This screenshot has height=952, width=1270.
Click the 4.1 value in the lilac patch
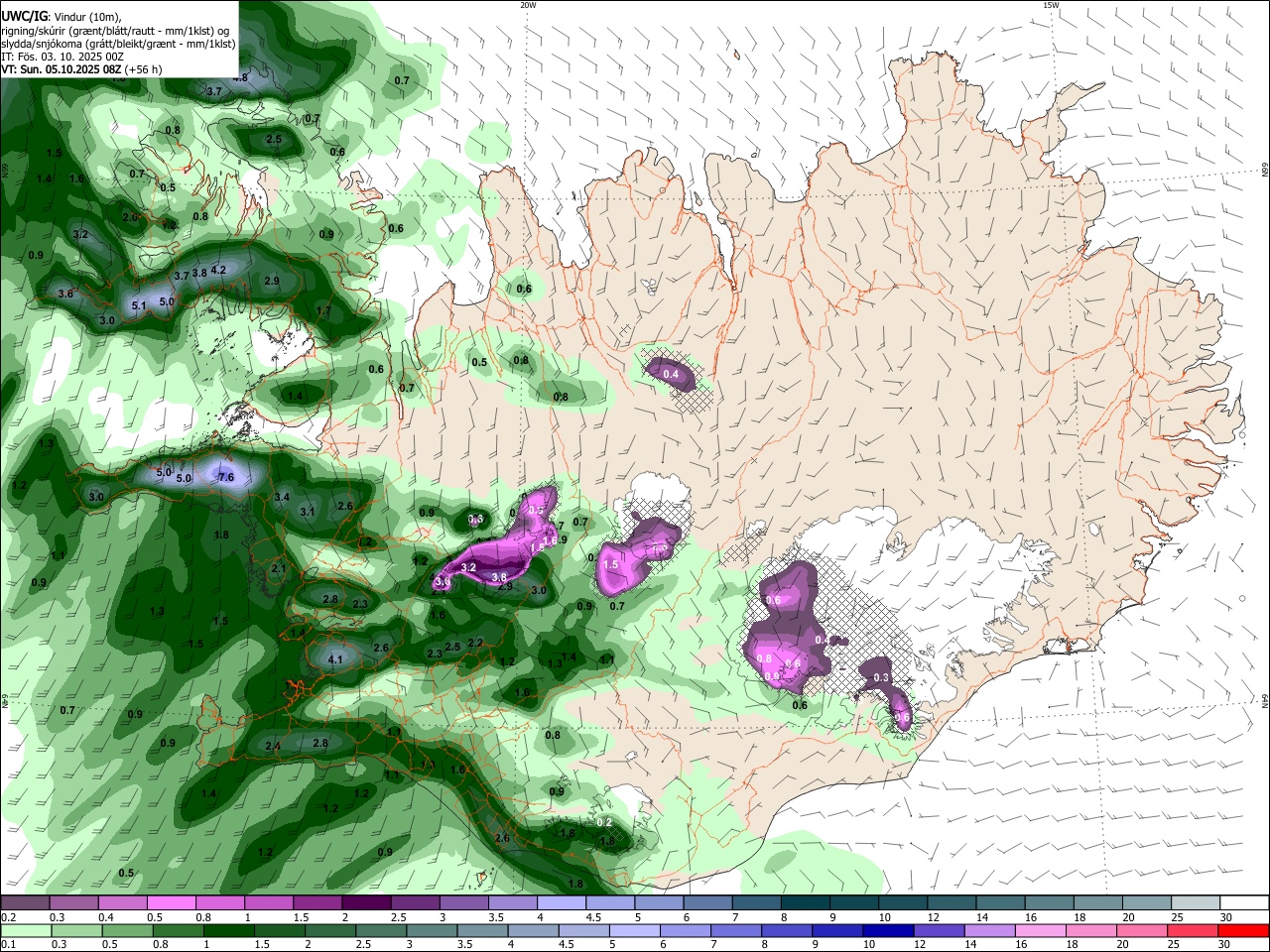[335, 659]
